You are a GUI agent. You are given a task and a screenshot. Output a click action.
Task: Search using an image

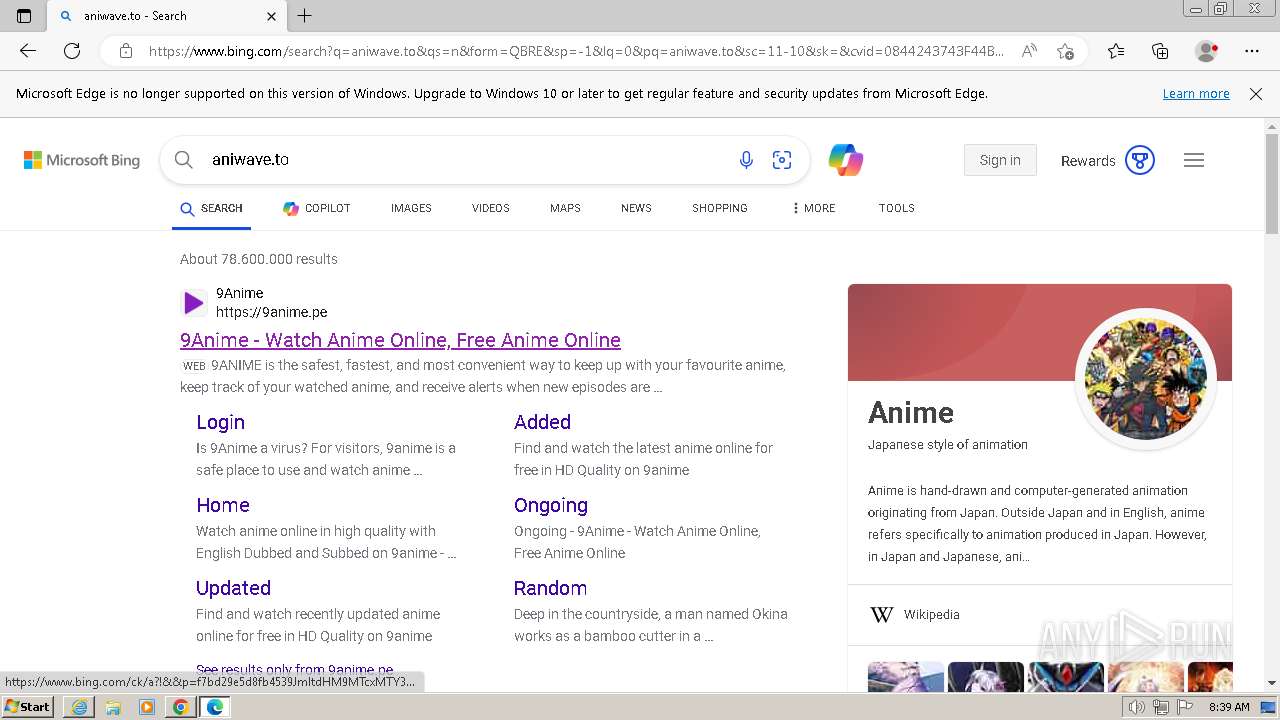click(x=782, y=160)
